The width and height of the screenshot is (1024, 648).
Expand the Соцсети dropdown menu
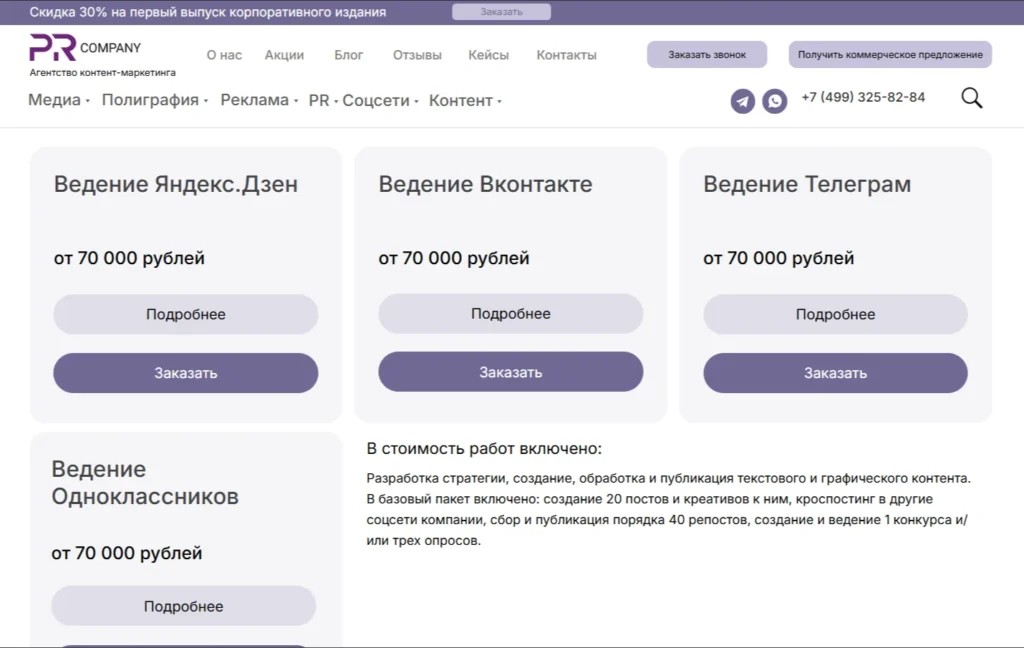point(381,101)
